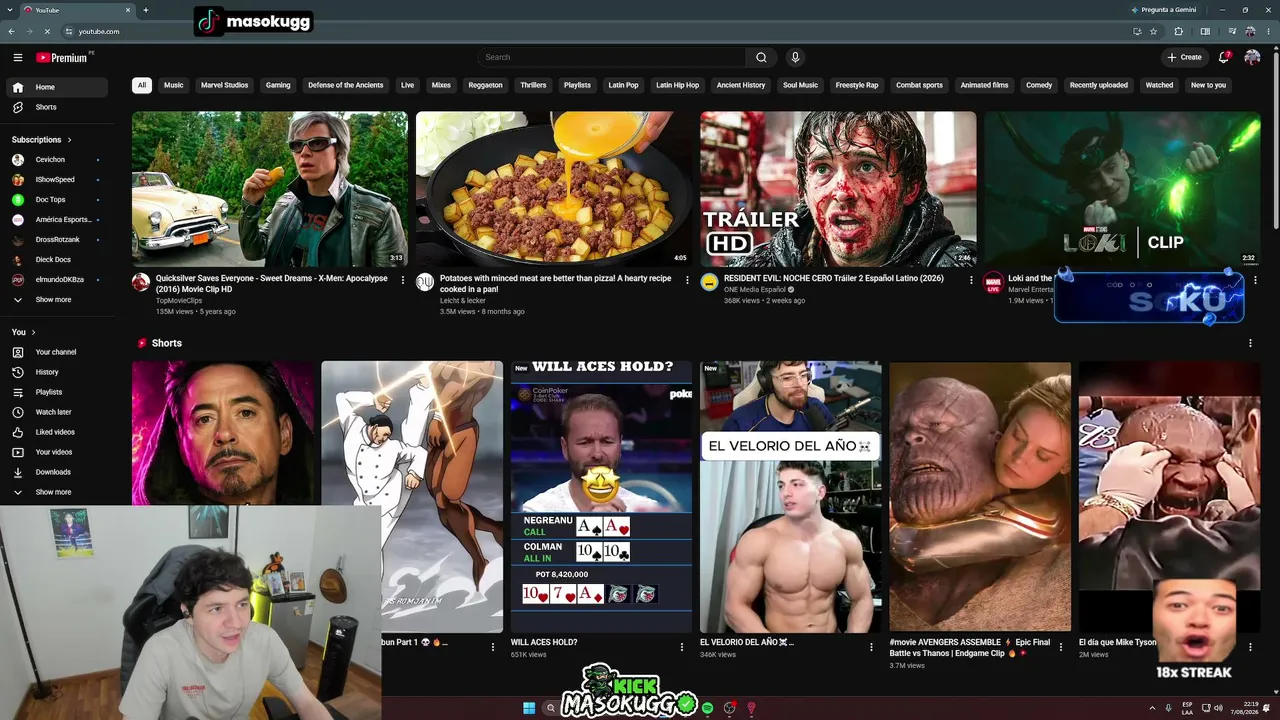This screenshot has height=720, width=1280.
Task: Play the Resident Evil trailer thumbnail
Action: tap(838, 189)
